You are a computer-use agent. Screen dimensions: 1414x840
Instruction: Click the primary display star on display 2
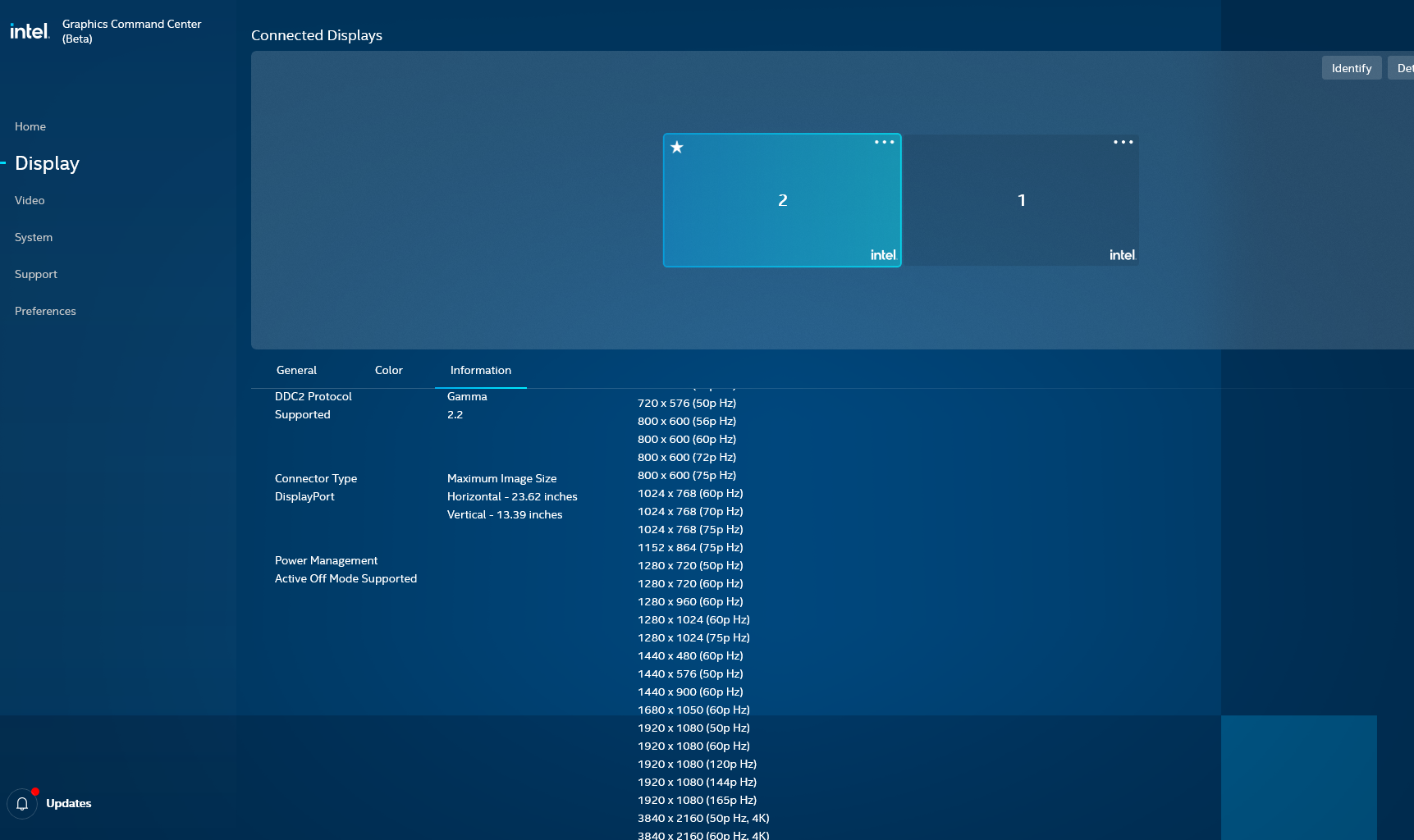[x=677, y=148]
